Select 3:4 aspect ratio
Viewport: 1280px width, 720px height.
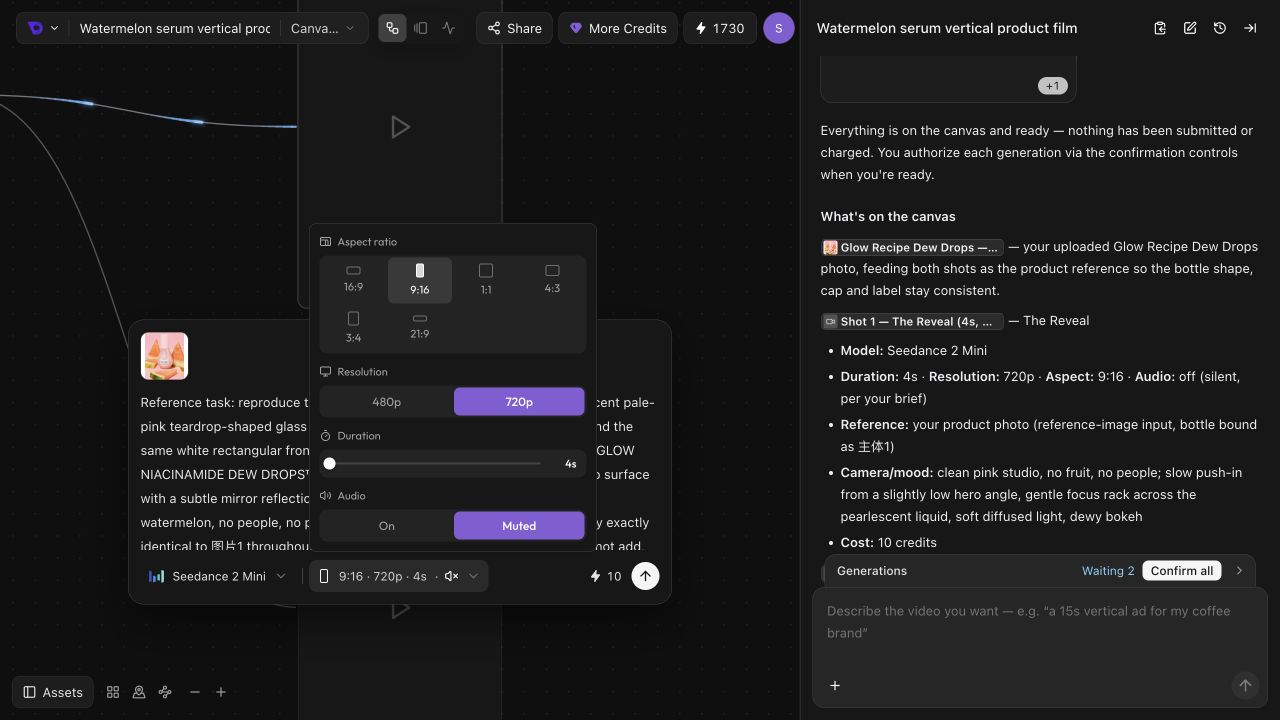point(353,327)
